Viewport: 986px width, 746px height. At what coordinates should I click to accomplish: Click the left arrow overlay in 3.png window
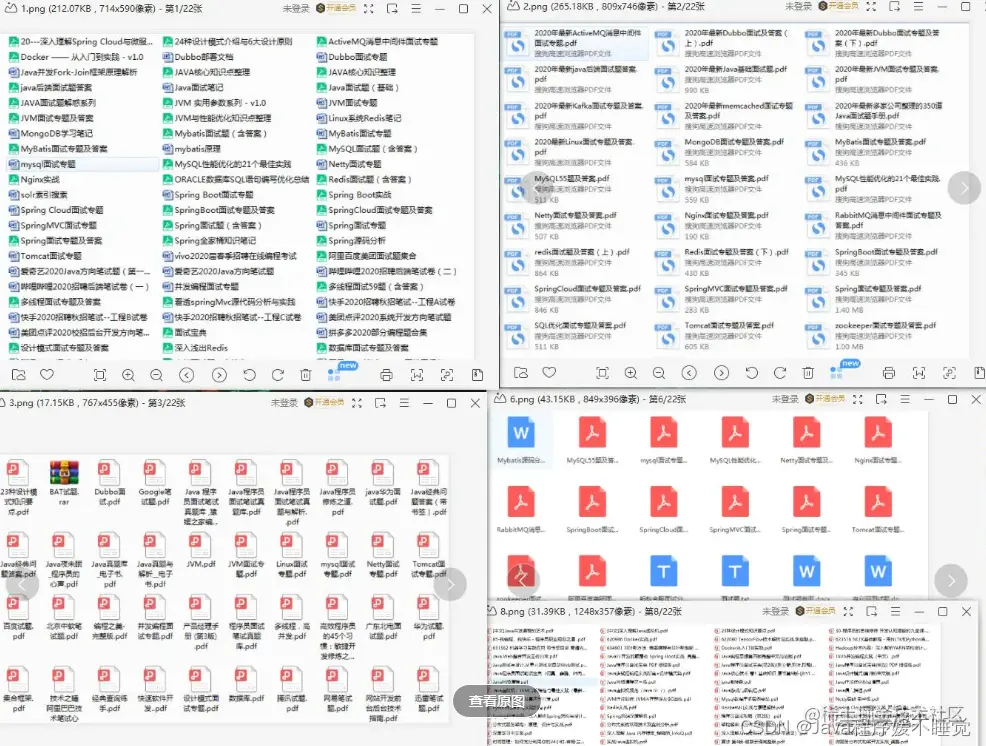click(x=22, y=584)
